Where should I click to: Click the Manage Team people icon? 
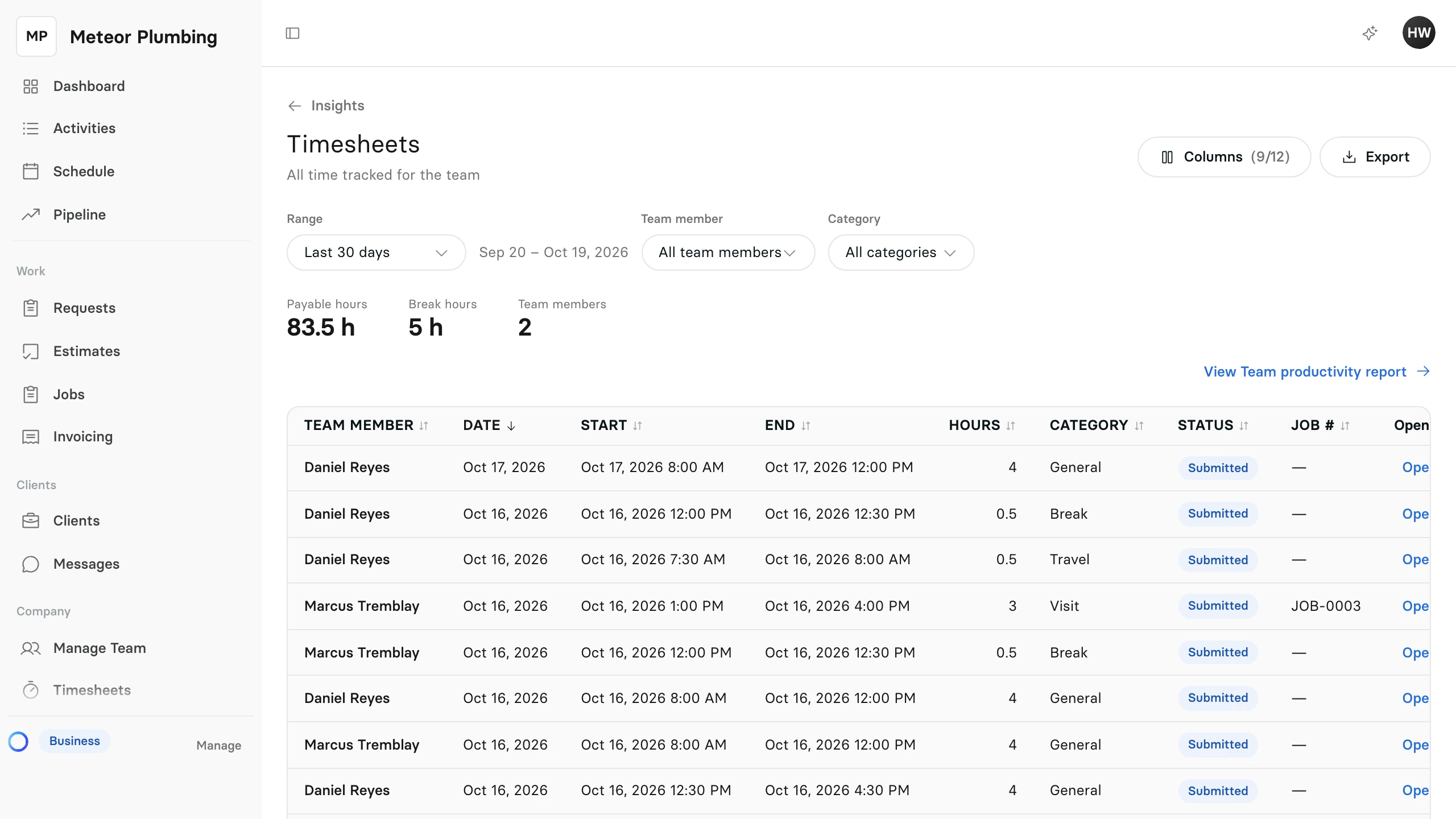click(x=31, y=648)
